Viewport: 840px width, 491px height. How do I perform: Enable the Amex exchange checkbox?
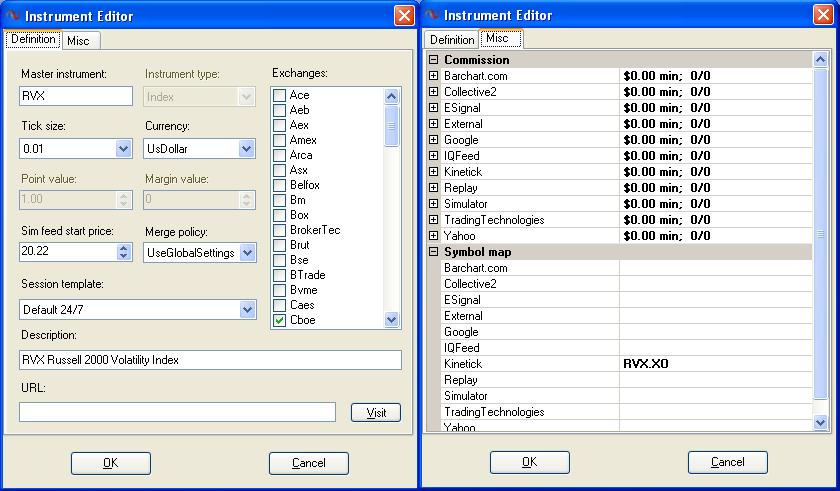click(x=279, y=140)
